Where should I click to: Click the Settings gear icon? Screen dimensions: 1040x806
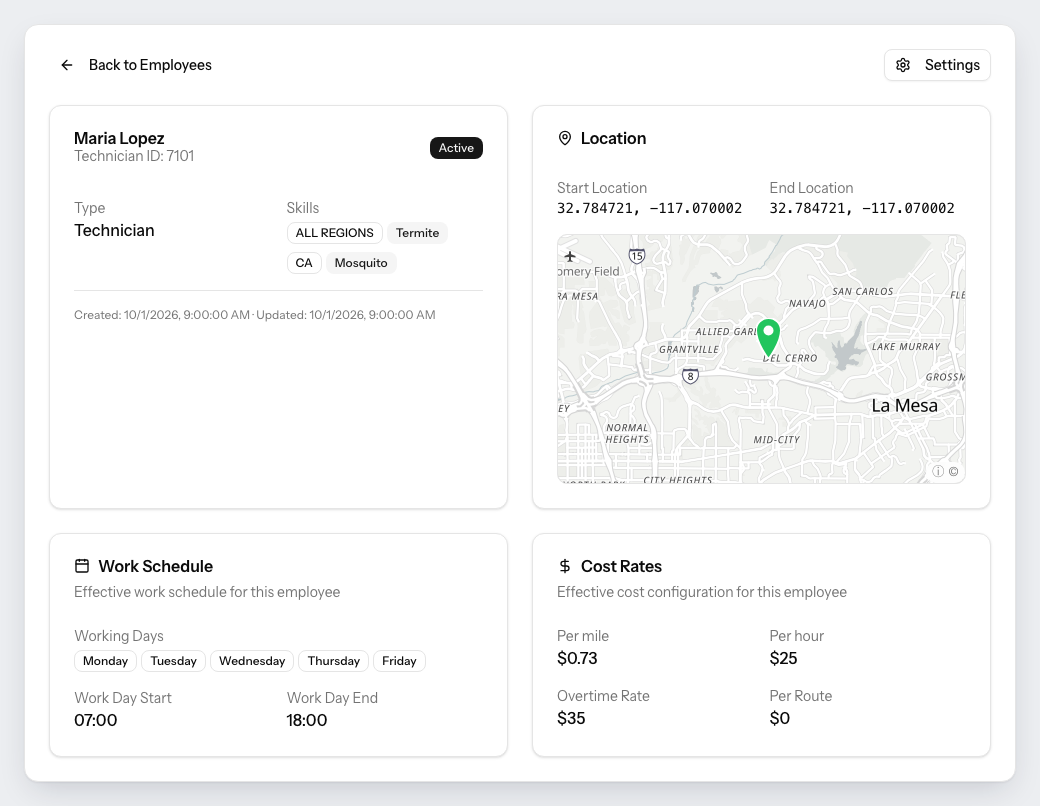point(903,65)
